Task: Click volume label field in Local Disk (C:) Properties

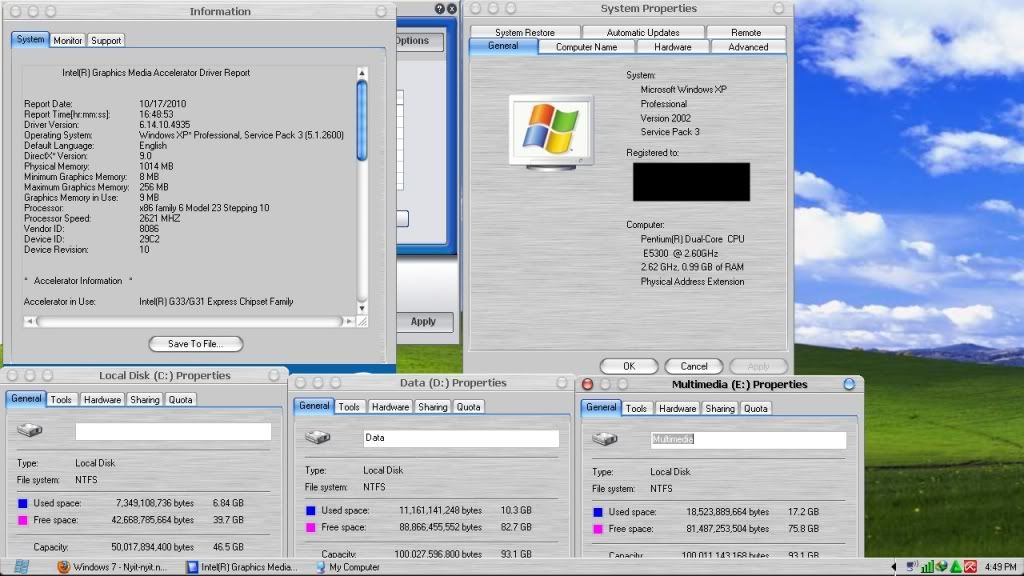Action: point(173,431)
